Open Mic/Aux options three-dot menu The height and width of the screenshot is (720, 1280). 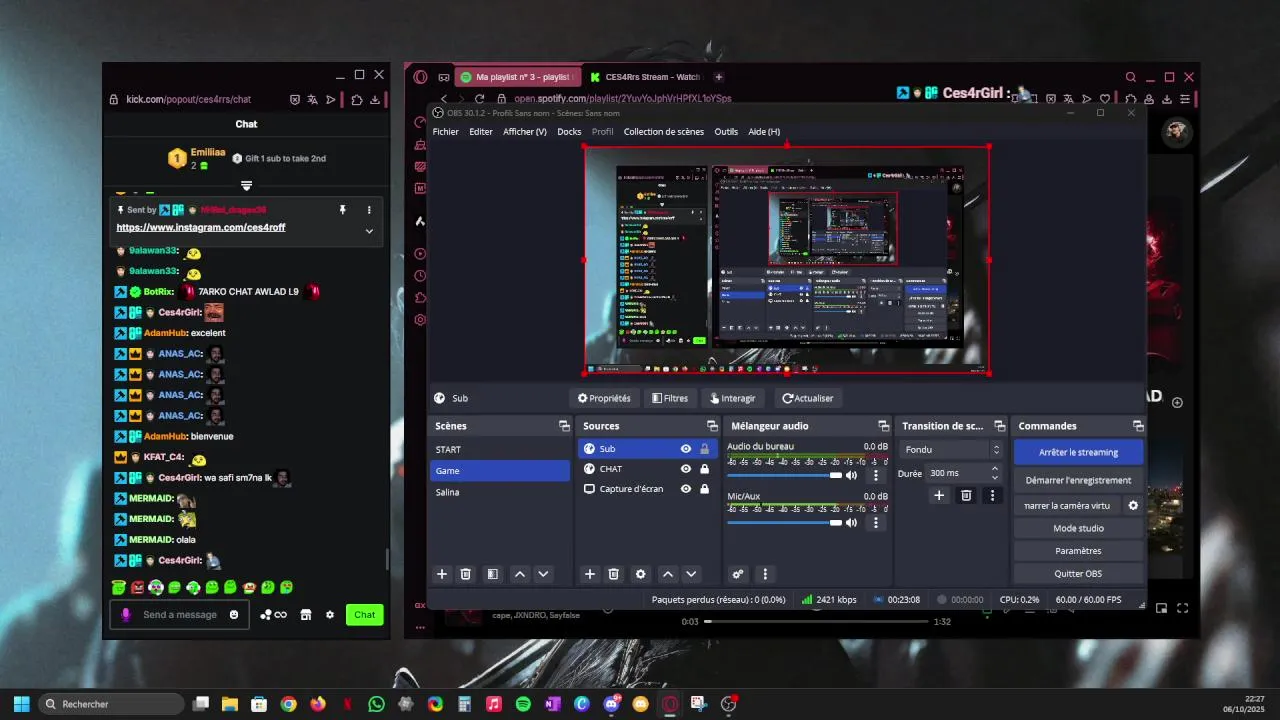876,522
